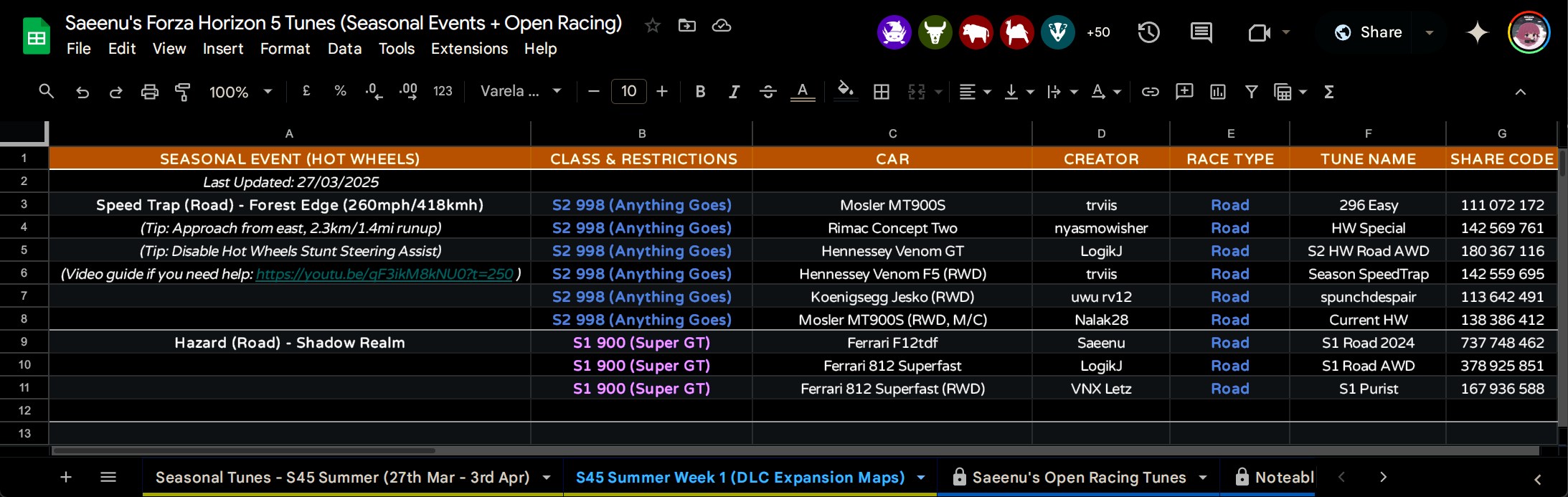Screen dimensions: 1568x497
Task: Open the Google Sheets home icon
Action: click(x=36, y=36)
